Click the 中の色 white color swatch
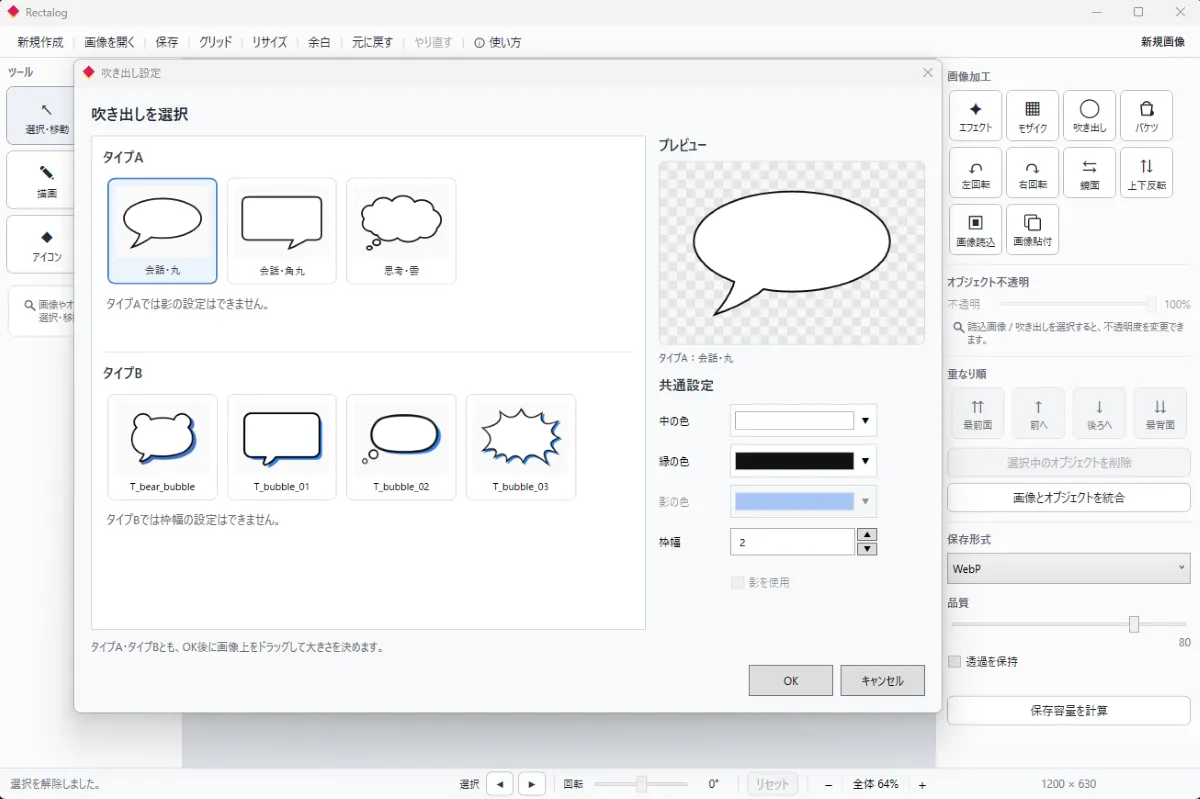Screen dimensions: 1200x799 (x=794, y=421)
